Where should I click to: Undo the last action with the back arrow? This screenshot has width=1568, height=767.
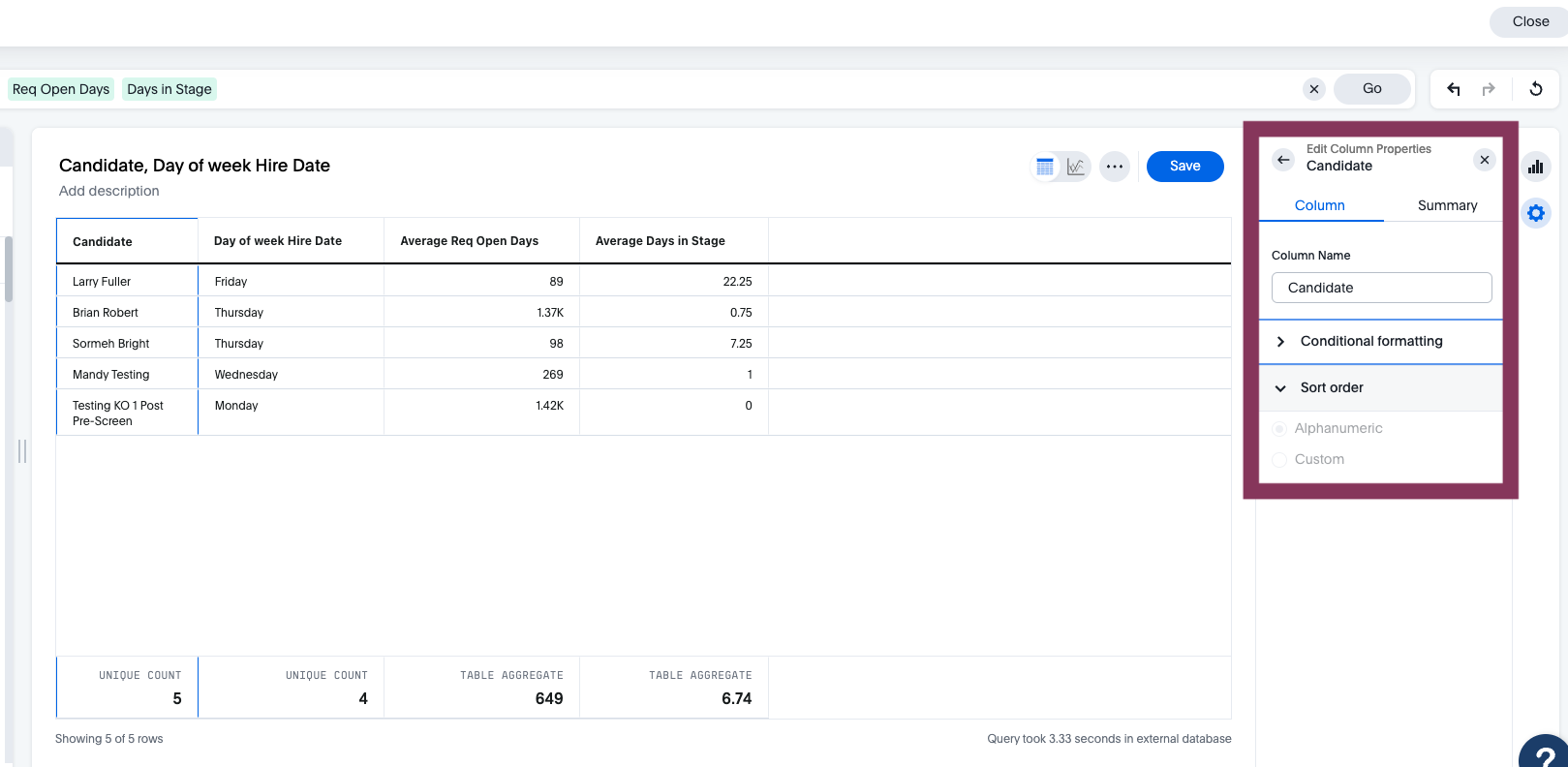[x=1454, y=89]
